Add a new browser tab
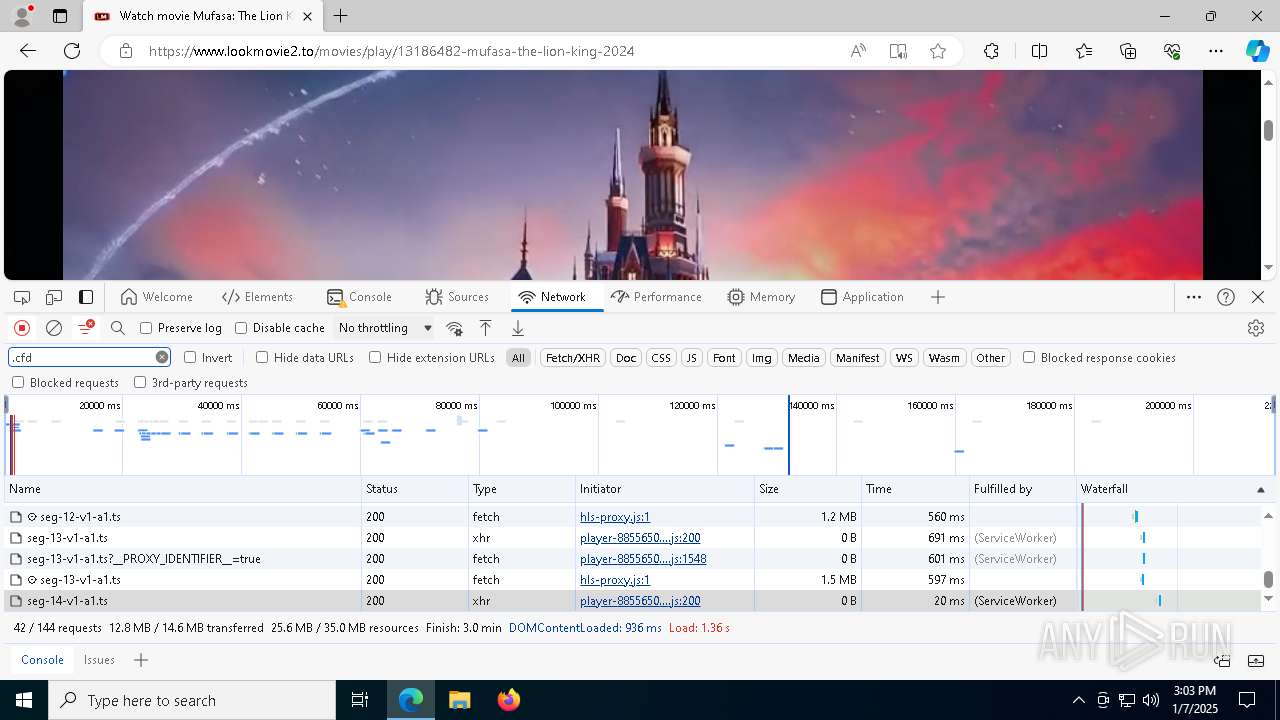The image size is (1280, 720). tap(341, 16)
